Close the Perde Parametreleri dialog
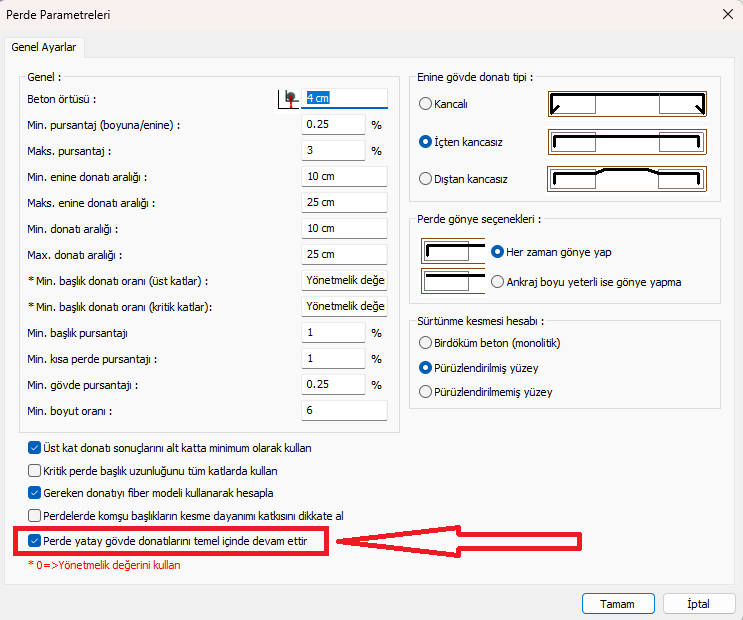Image resolution: width=743 pixels, height=620 pixels. 725,14
